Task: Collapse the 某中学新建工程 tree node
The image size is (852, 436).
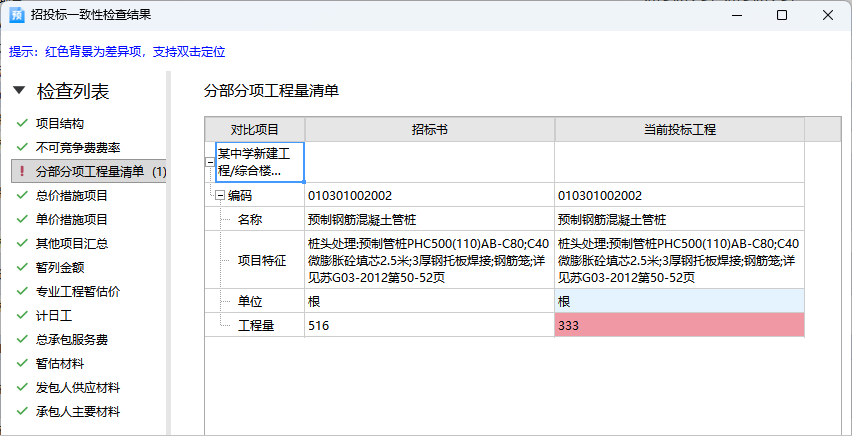Action: [x=210, y=162]
